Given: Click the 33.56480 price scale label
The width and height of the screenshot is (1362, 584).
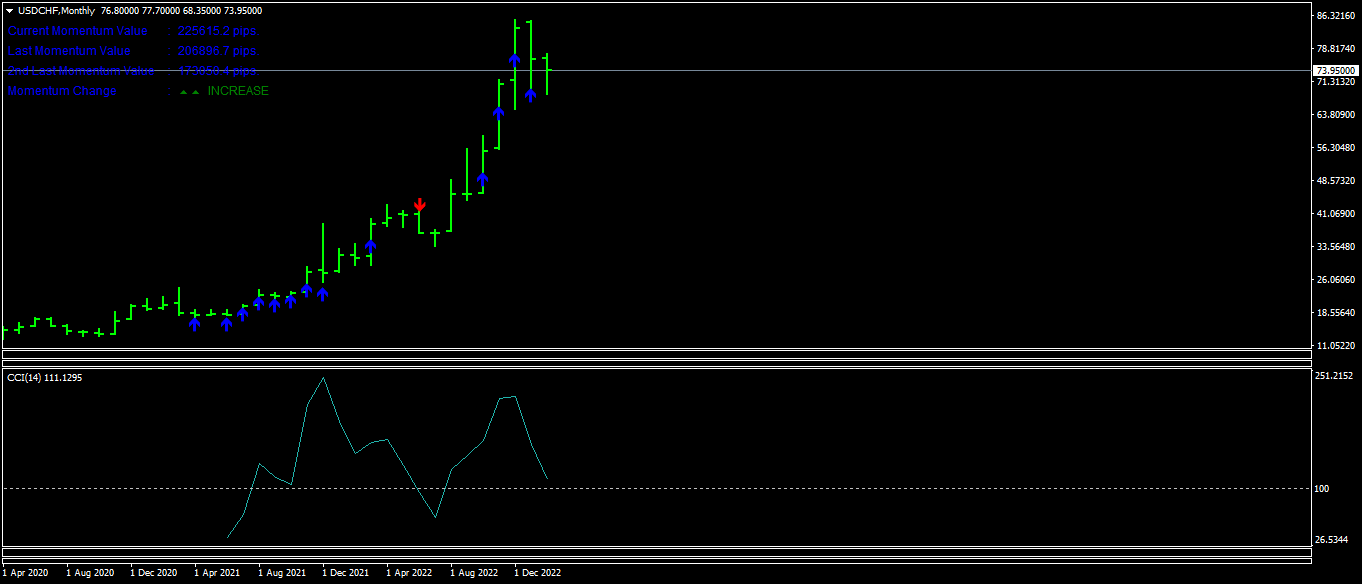Looking at the screenshot, I should point(1336,247).
